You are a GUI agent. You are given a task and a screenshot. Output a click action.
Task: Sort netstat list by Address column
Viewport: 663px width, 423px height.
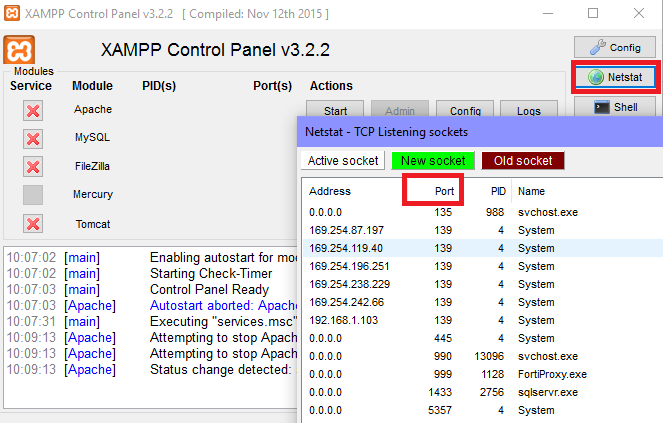click(x=330, y=191)
